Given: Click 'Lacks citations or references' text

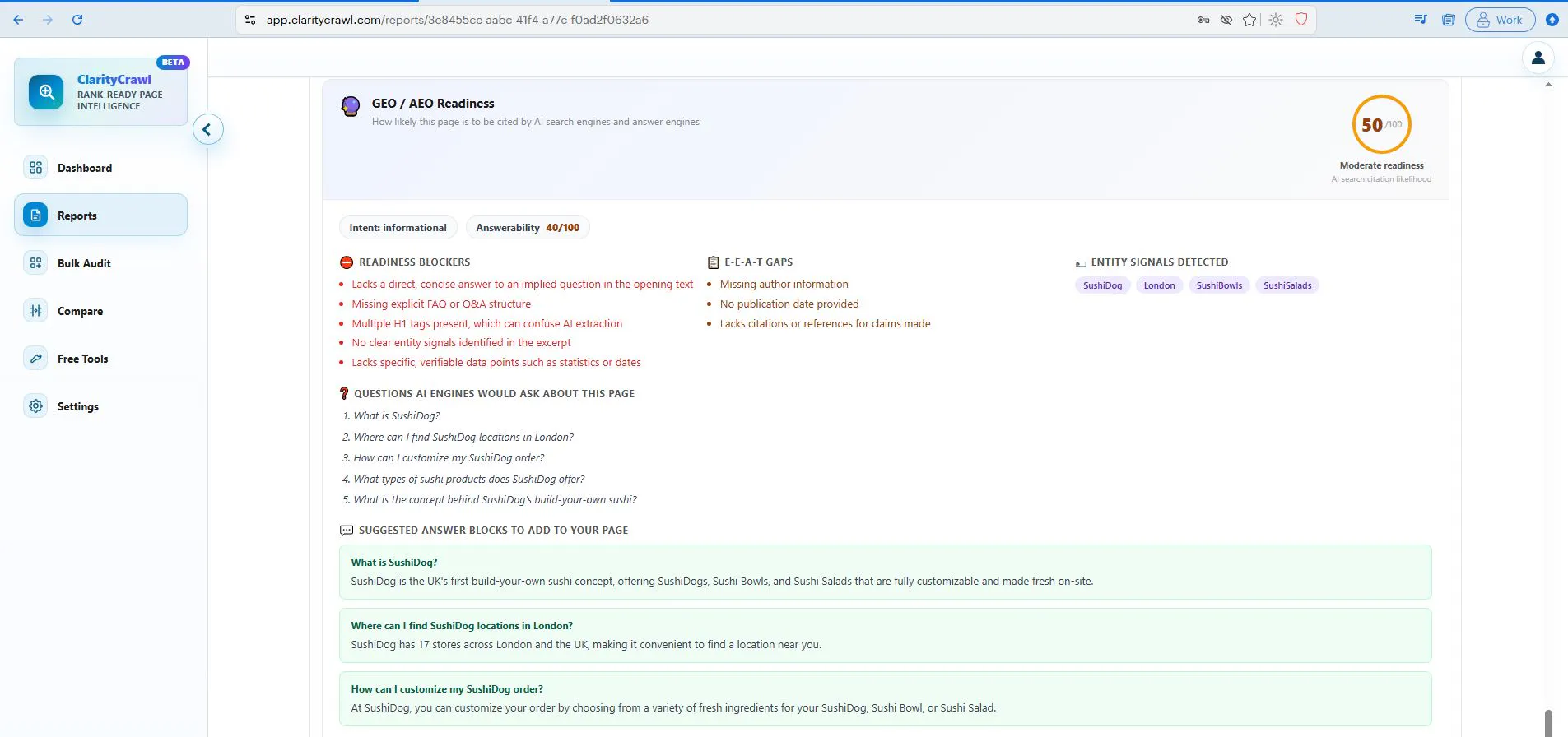Looking at the screenshot, I should [x=825, y=323].
